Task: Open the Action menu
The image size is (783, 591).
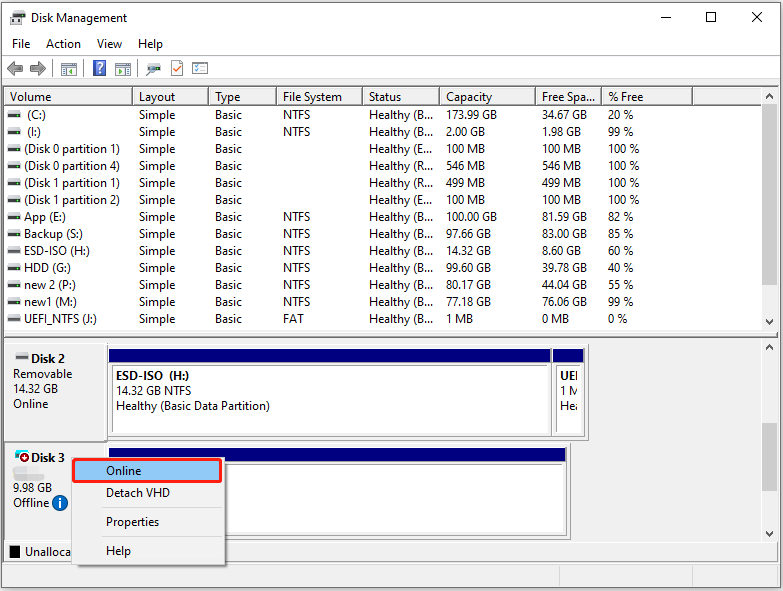Action: [x=63, y=44]
